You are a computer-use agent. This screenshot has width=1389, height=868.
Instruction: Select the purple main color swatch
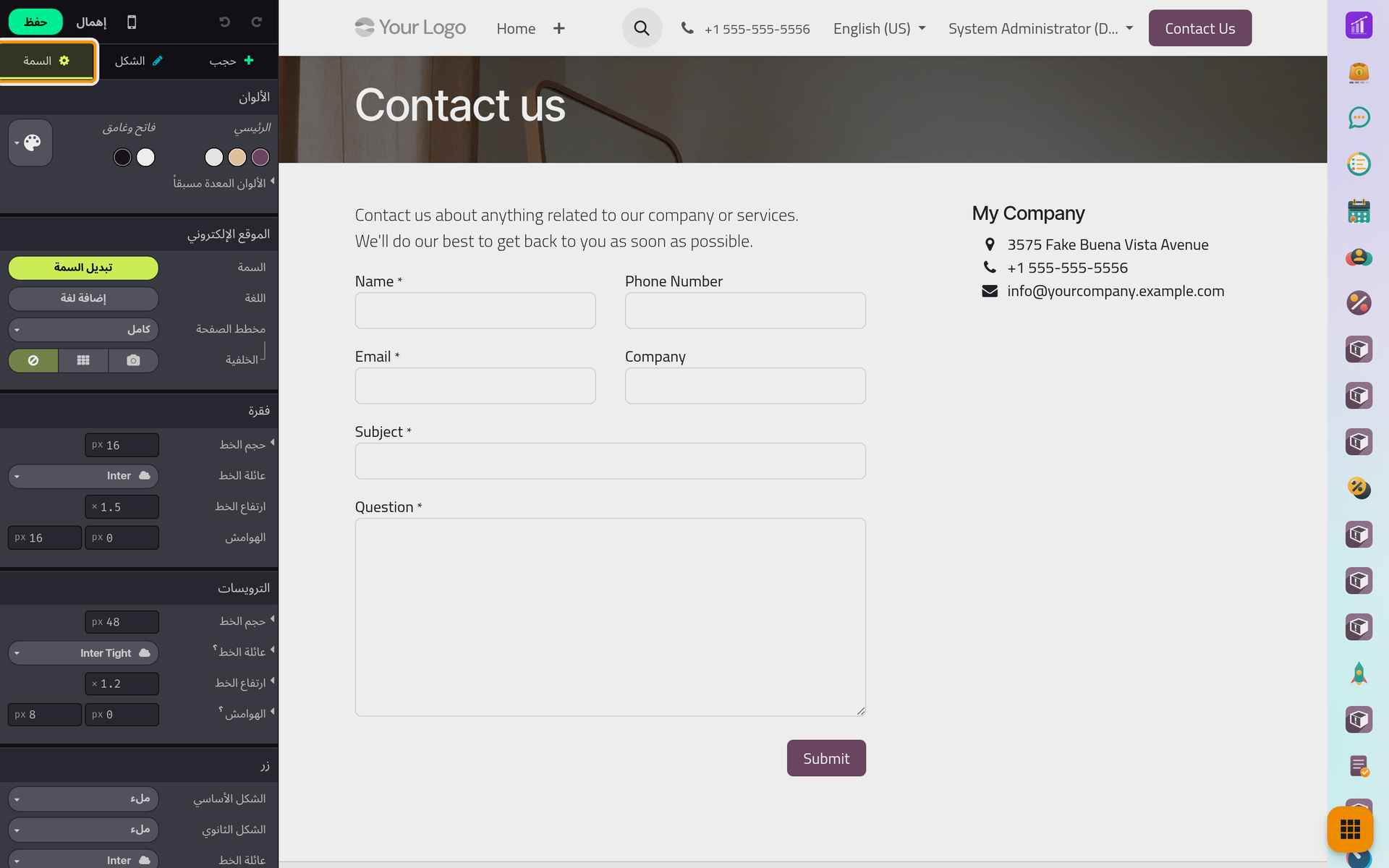pos(260,157)
